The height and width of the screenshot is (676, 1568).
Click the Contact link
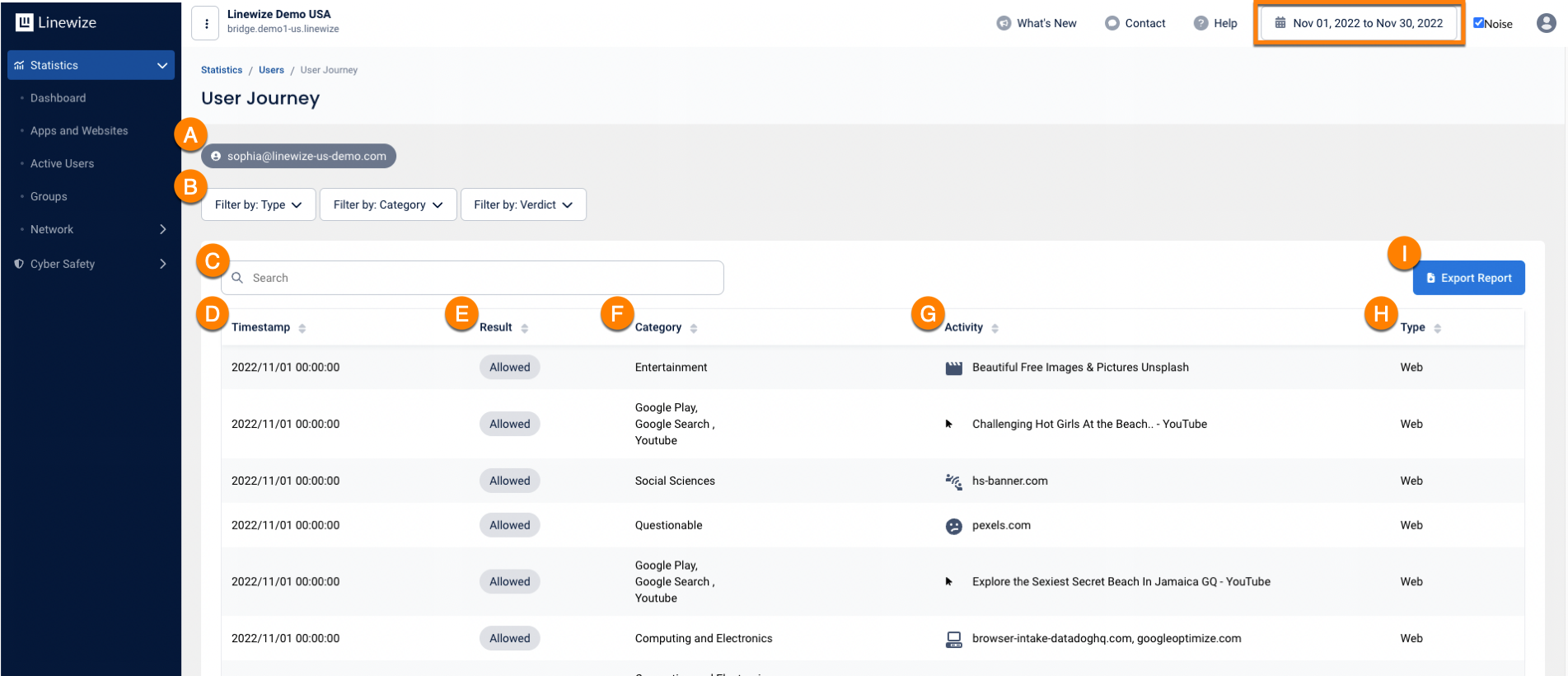tap(1145, 23)
